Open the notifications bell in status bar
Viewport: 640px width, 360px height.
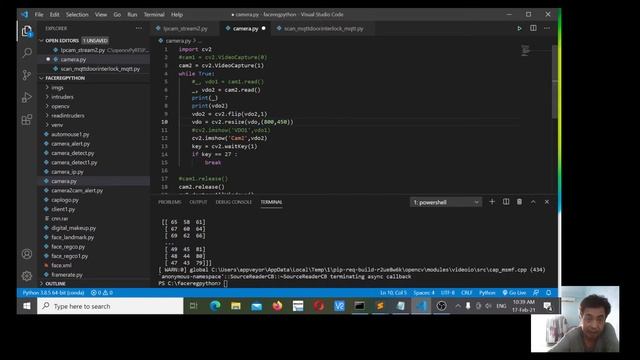[x=549, y=293]
